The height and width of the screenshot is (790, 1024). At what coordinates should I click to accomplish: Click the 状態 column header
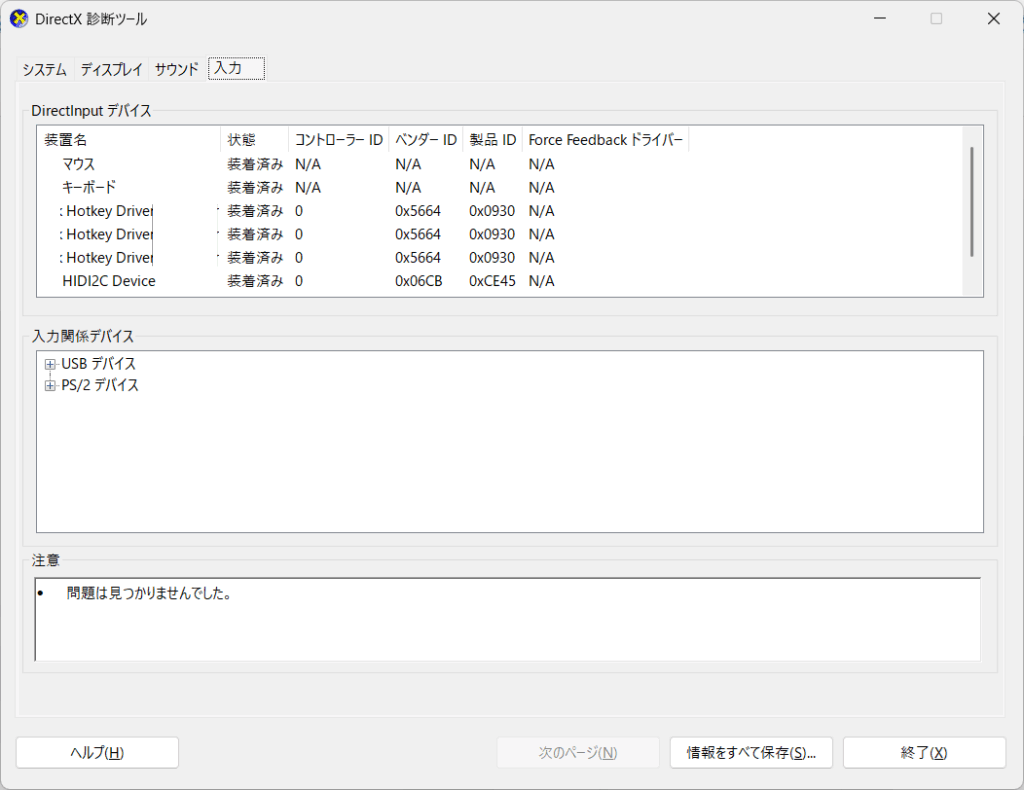click(255, 140)
